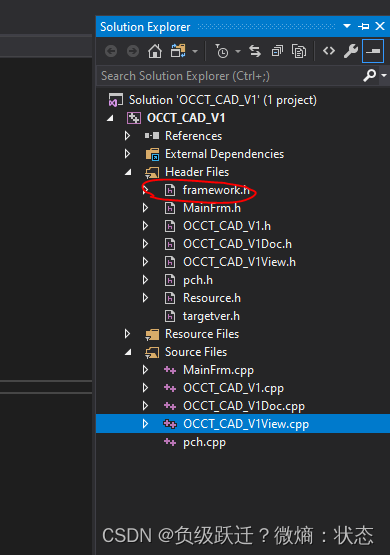
Task: Click the MainFrm.cpp C++ file icon
Action: point(170,370)
